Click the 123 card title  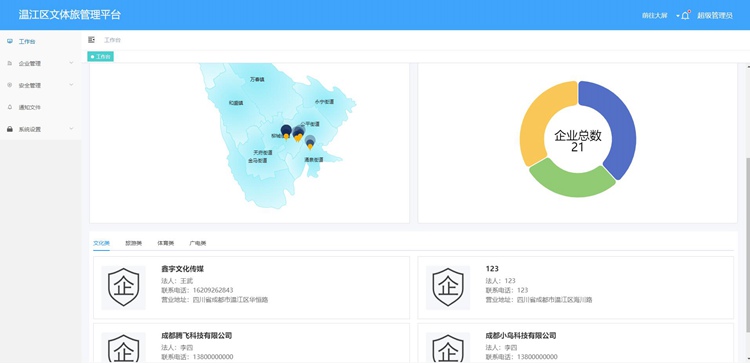pos(492,269)
